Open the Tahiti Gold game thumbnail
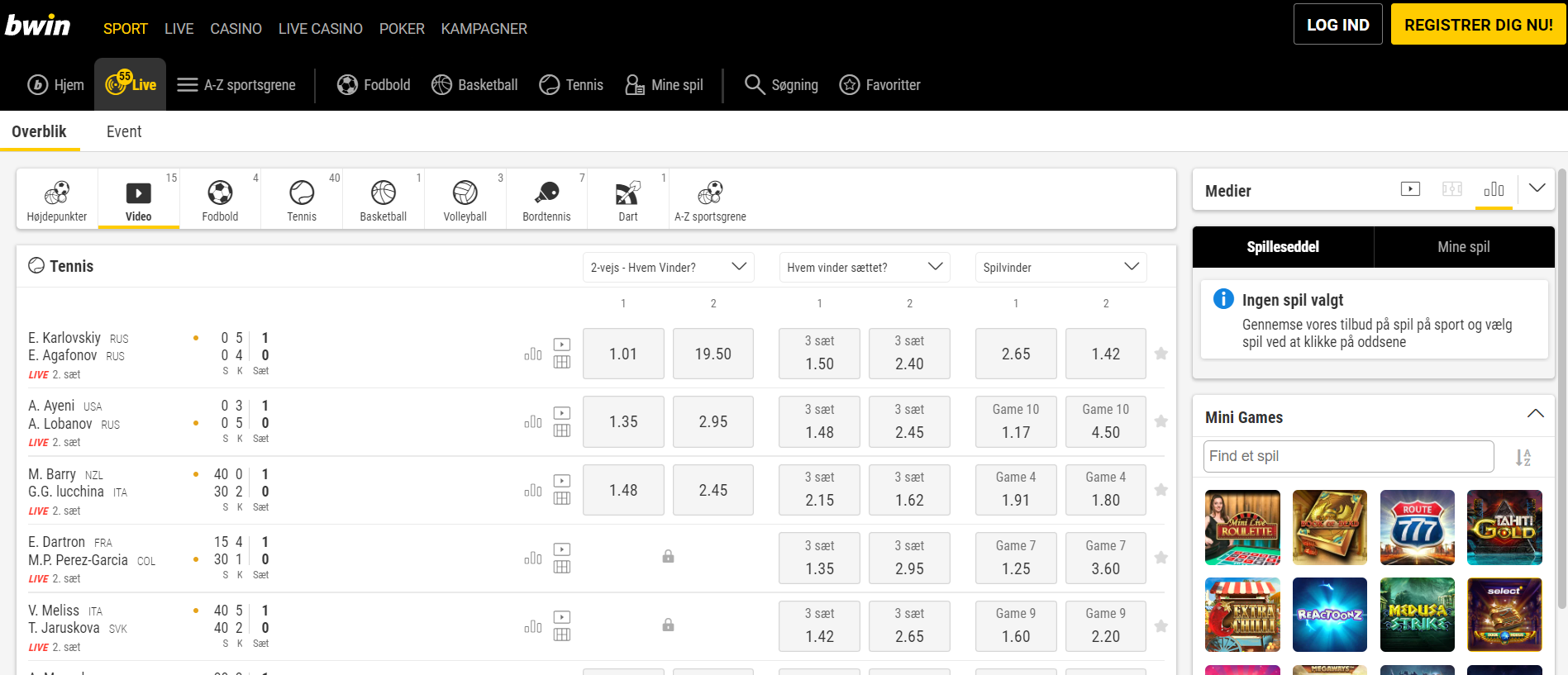1568x675 pixels. [1504, 527]
